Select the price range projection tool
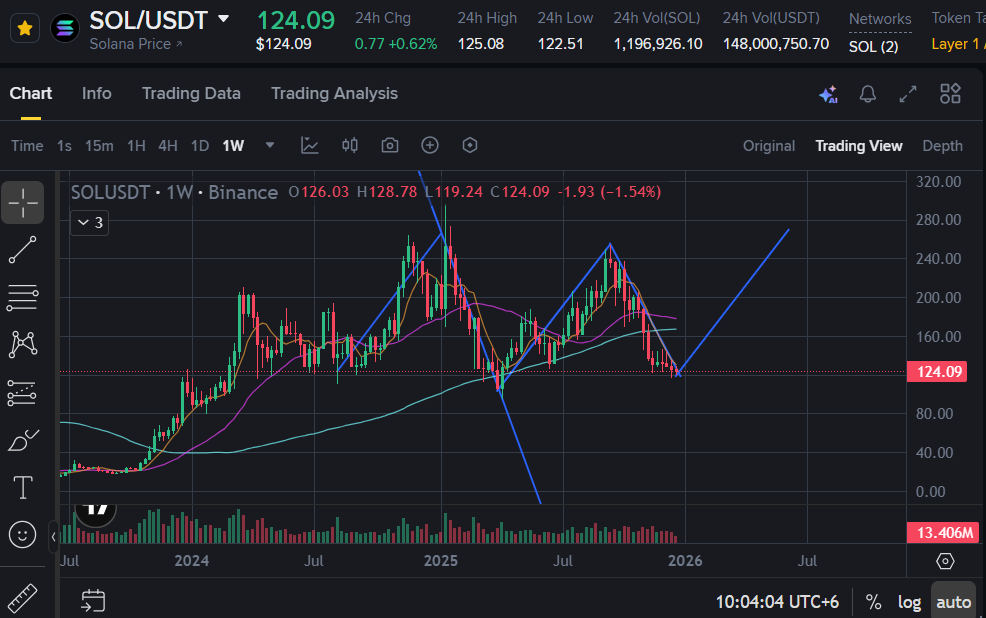The image size is (986, 618). click(23, 393)
